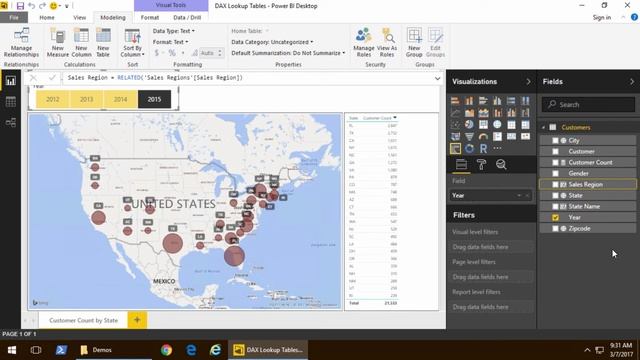This screenshot has width=640, height=360.
Task: Collapse the Customers table tree
Action: [x=543, y=127]
